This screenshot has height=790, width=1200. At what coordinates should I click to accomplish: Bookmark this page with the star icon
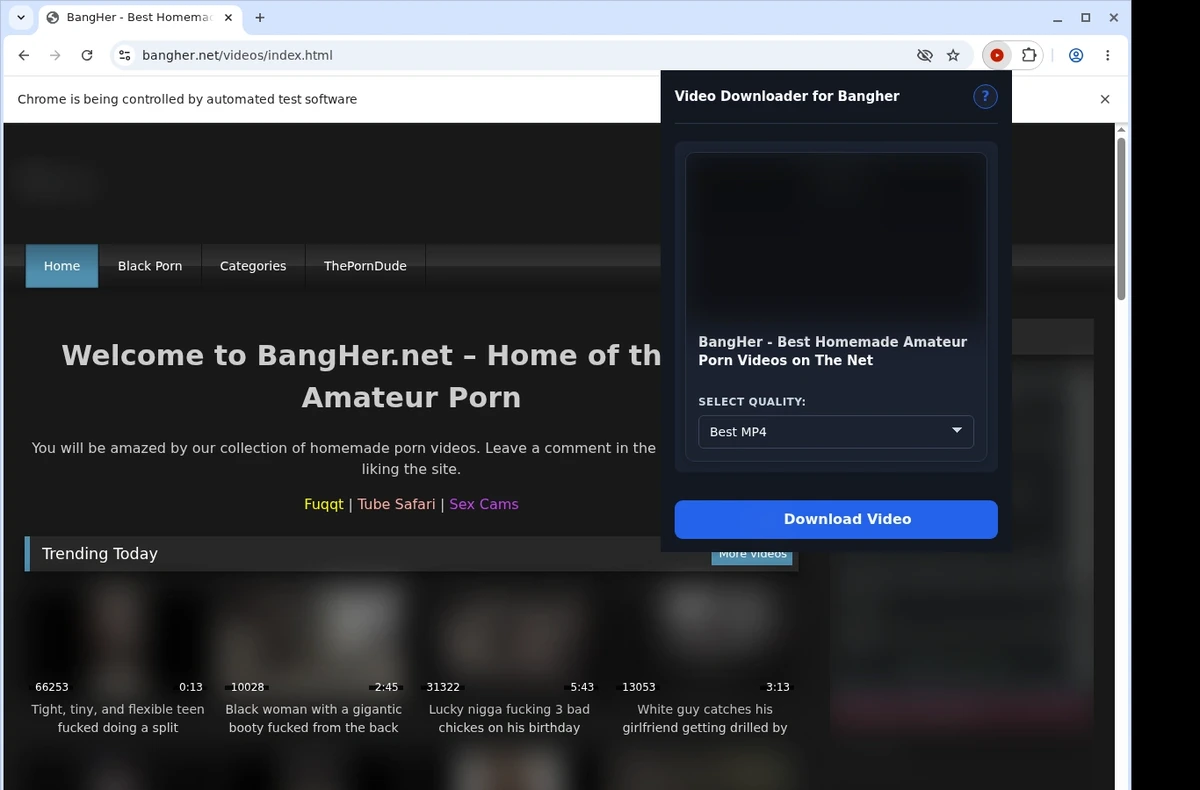953,55
